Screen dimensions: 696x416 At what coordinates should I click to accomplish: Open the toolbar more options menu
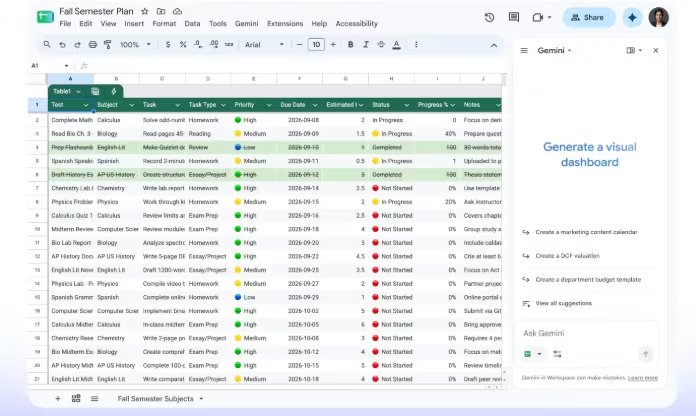416,44
